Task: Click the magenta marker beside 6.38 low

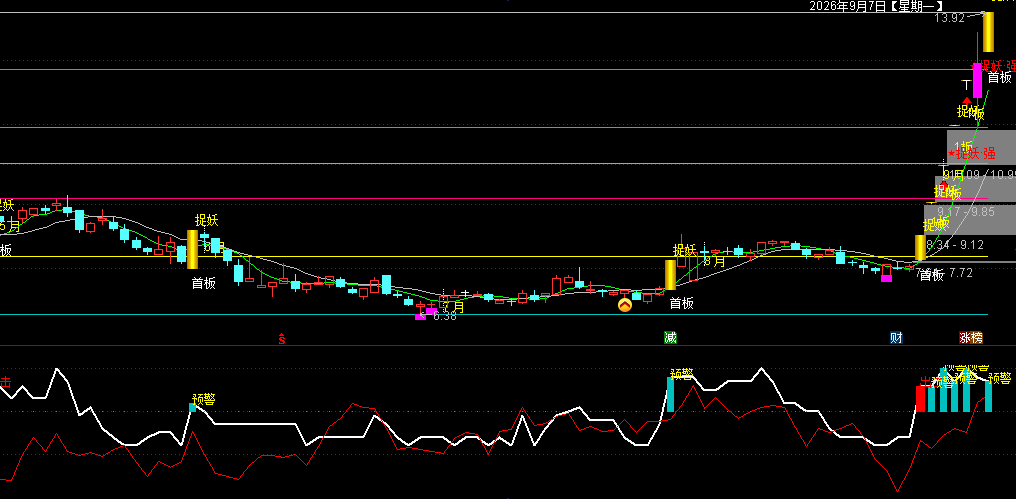Action: tap(420, 317)
